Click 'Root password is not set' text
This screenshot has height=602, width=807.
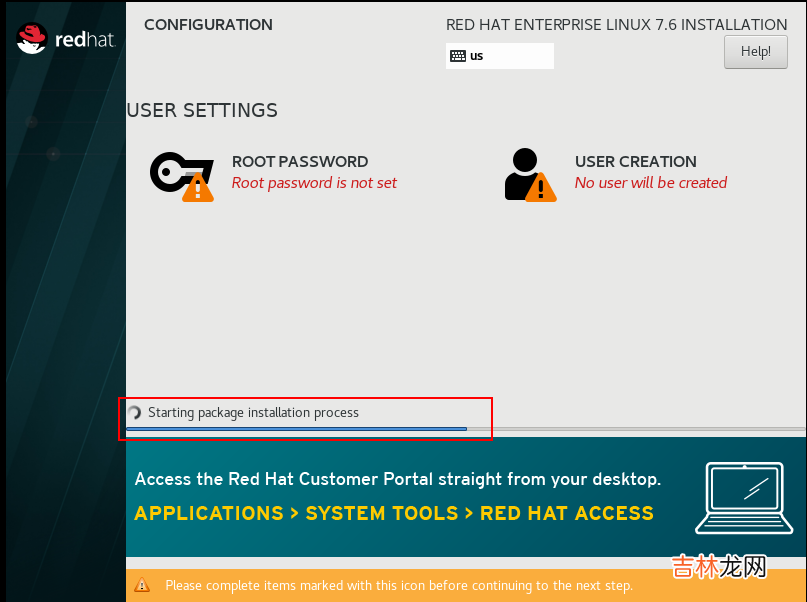coord(314,183)
